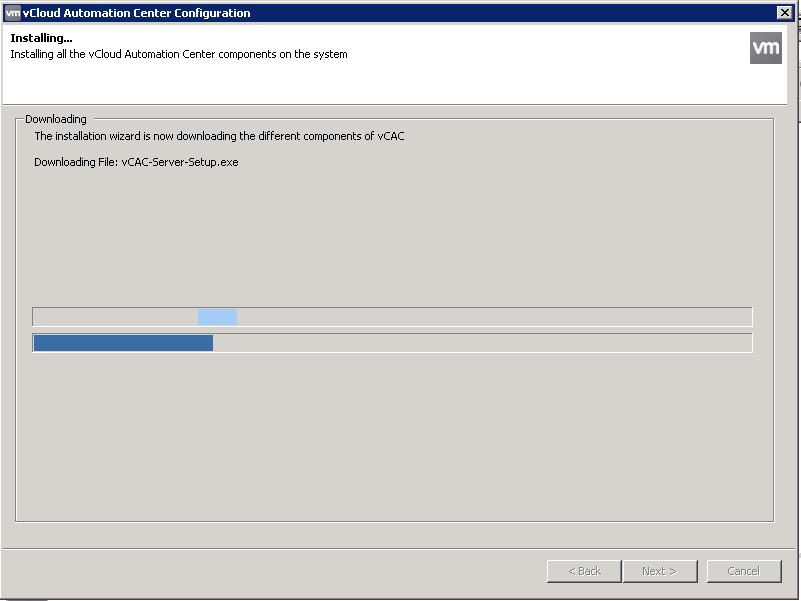This screenshot has width=801, height=601.
Task: Click the VMware logo in the header banner
Action: [x=765, y=48]
